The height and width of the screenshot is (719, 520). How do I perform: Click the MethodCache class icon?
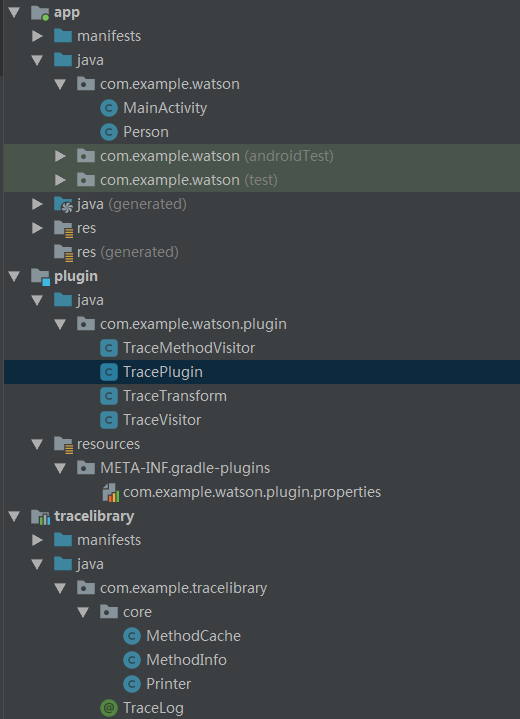132,636
